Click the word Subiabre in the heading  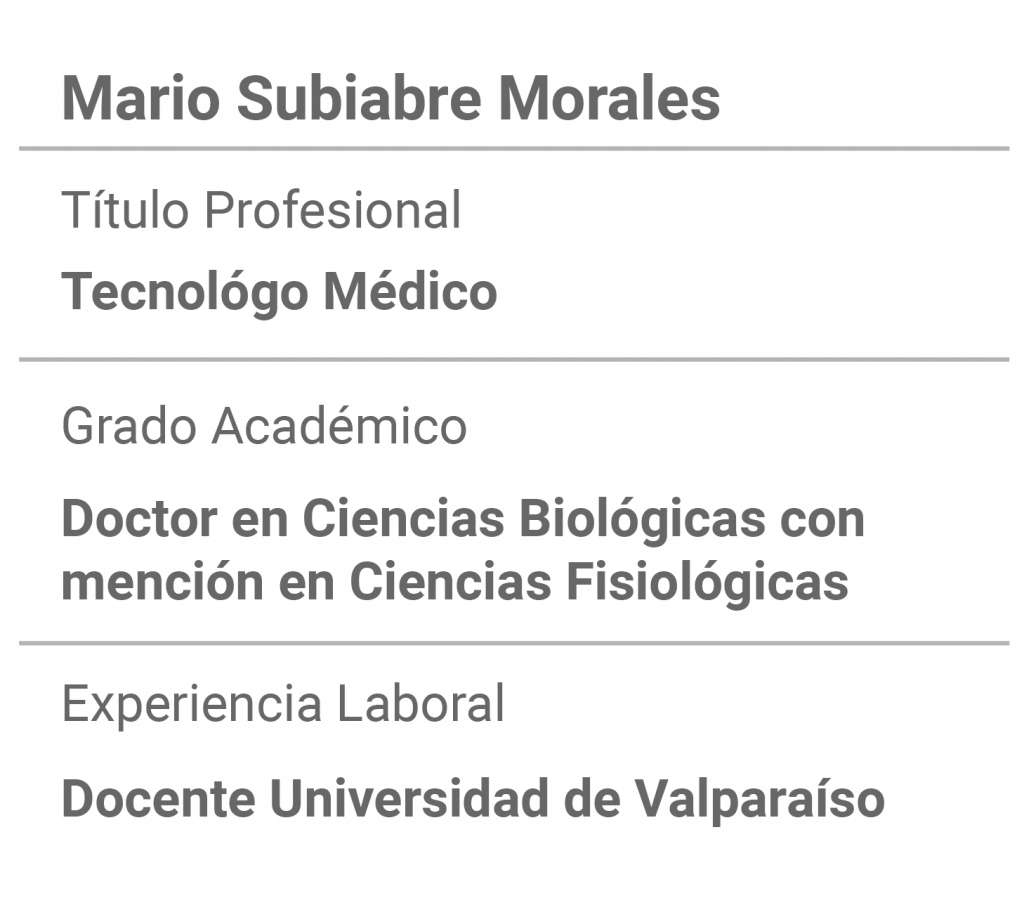click(x=359, y=99)
